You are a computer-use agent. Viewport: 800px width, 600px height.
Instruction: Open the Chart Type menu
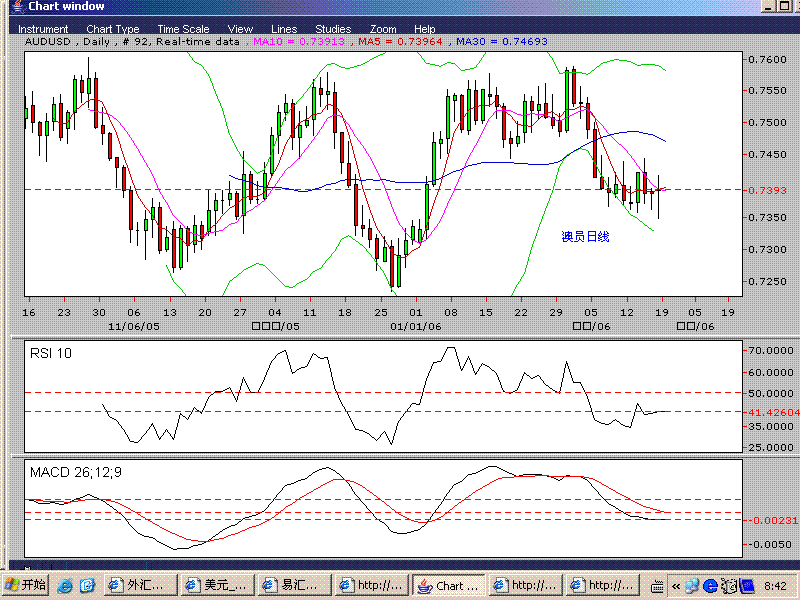pos(113,29)
